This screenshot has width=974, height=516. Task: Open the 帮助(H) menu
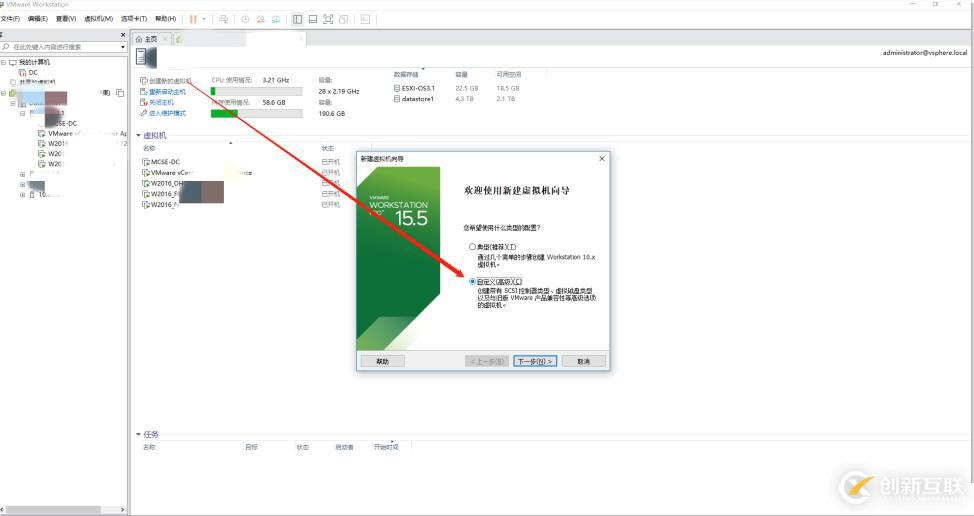tap(165, 19)
